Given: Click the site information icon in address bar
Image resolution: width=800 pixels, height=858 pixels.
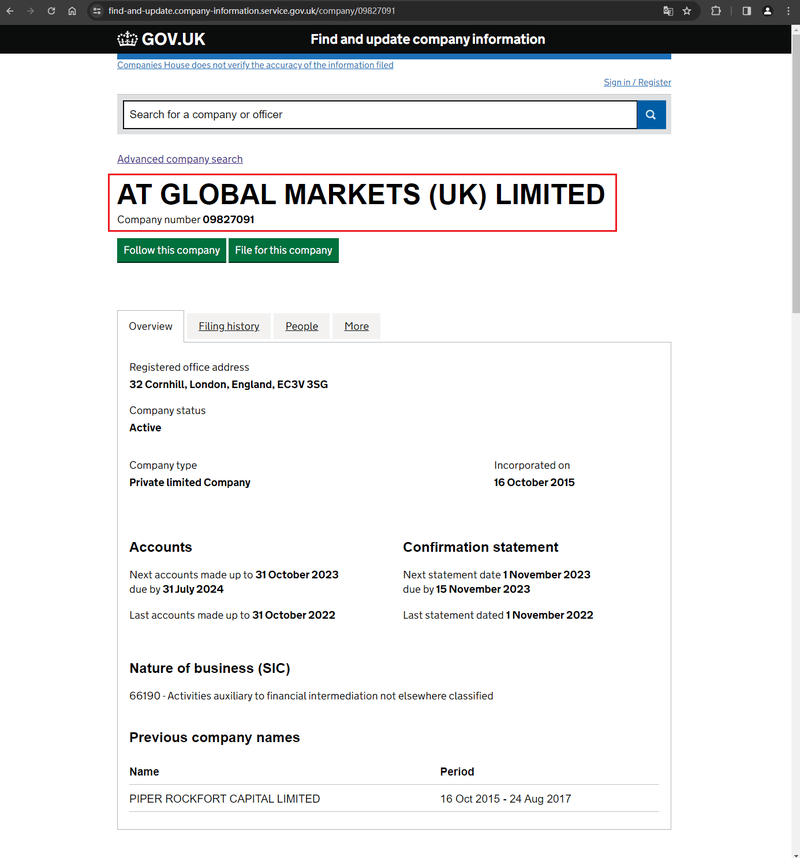Looking at the screenshot, I should [x=97, y=11].
